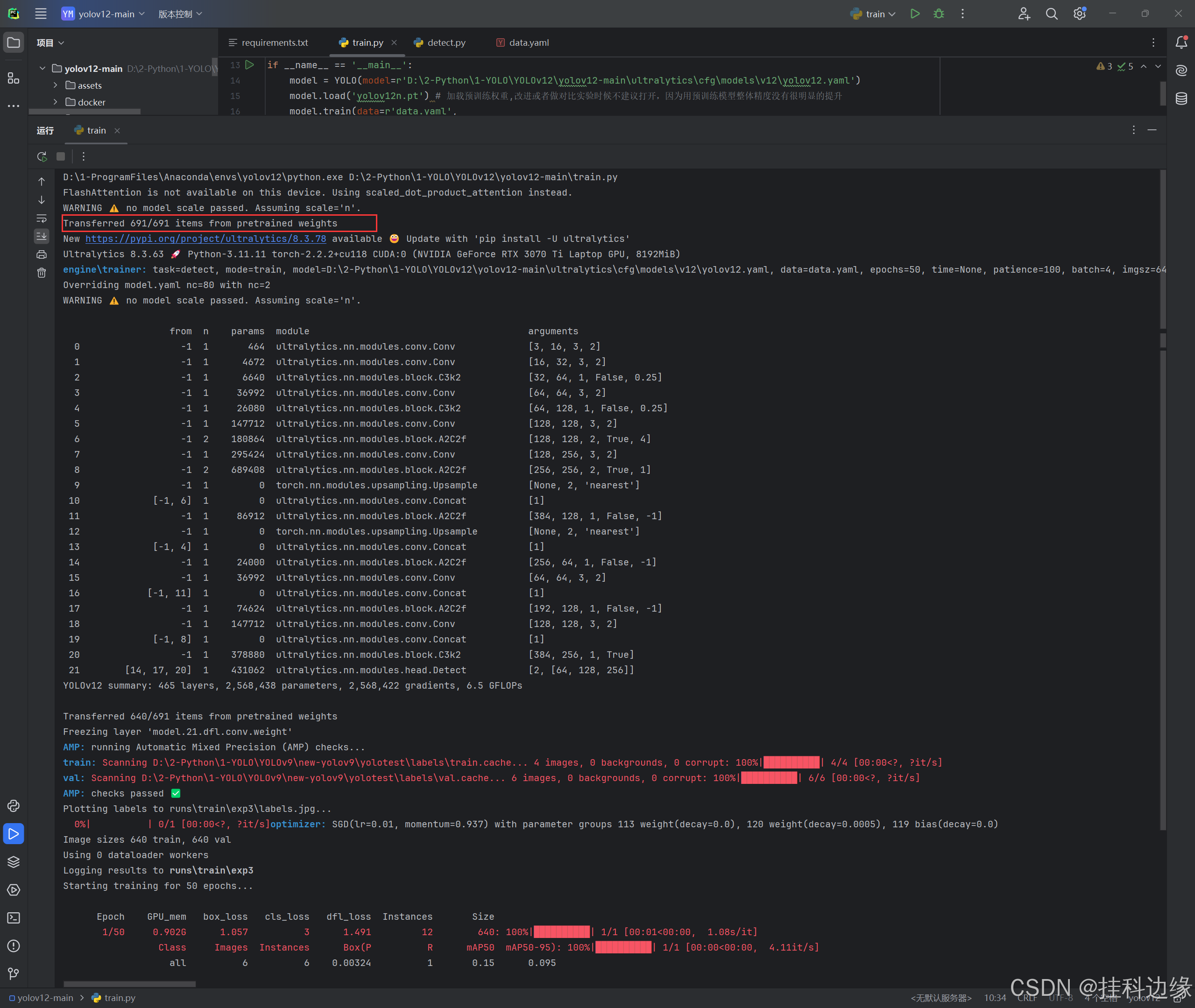The image size is (1195, 1008).
Task: Click the Debug bug icon in toolbar
Action: pyautogui.click(x=939, y=14)
